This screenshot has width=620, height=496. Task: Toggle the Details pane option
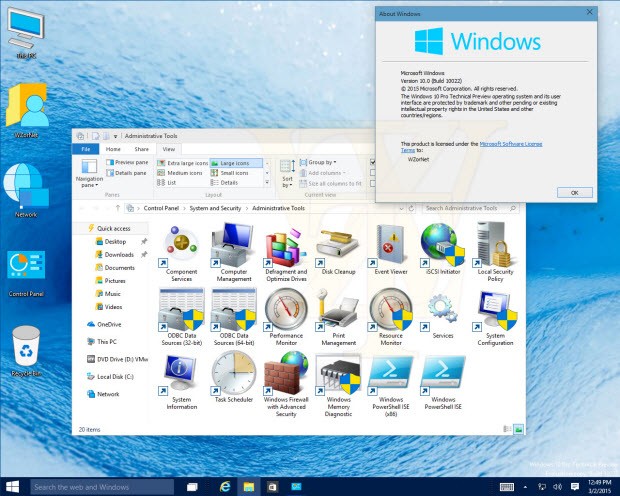(127, 173)
